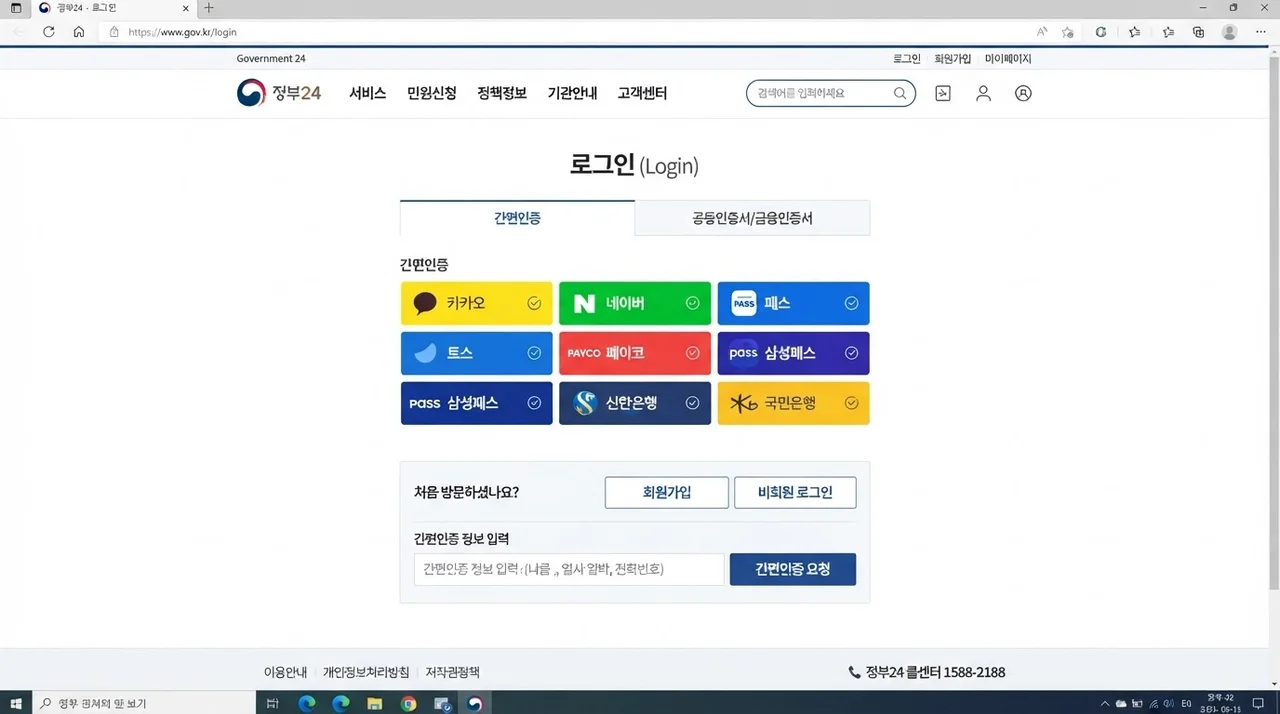
Task: Check the circle on the 카카오 card
Action: [534, 303]
